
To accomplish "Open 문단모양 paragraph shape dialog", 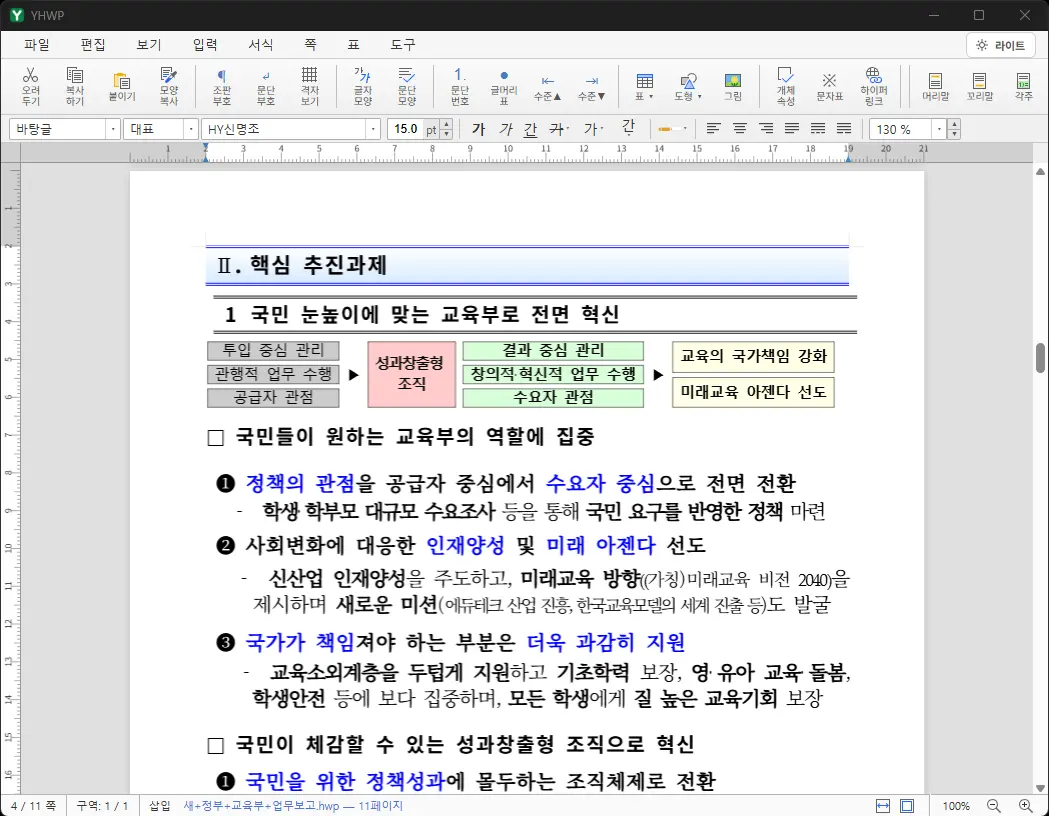I will [407, 86].
